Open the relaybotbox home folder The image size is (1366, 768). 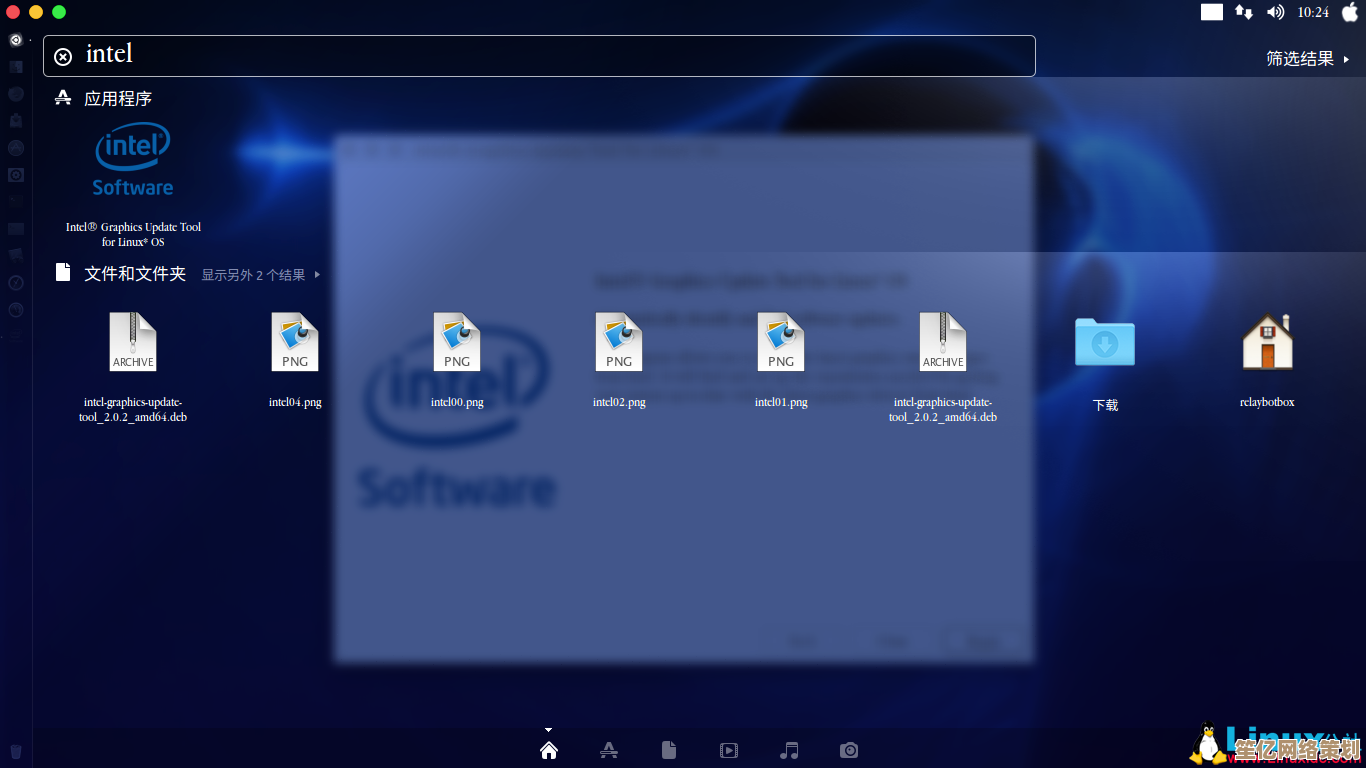(x=1267, y=360)
